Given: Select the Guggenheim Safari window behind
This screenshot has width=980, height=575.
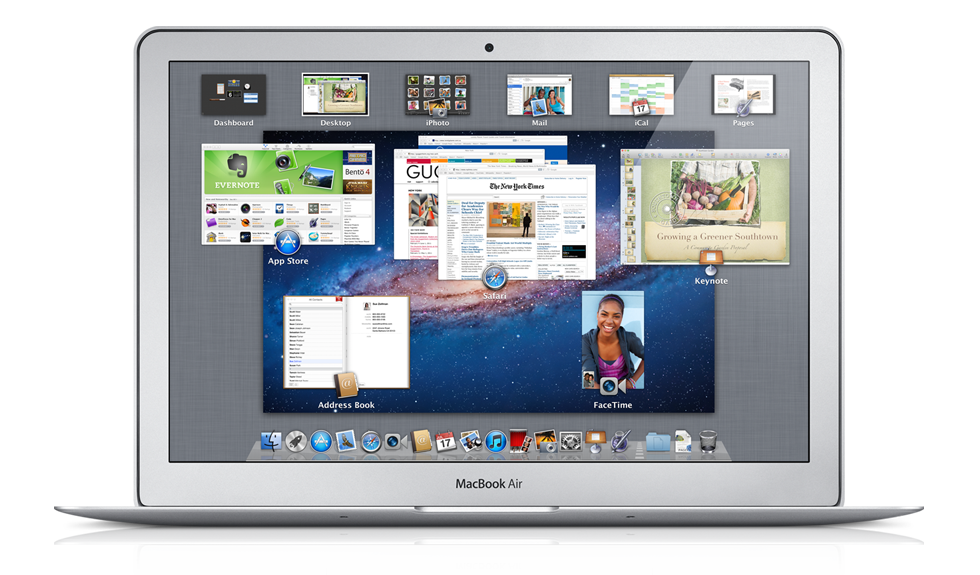Looking at the screenshot, I should click(x=415, y=206).
